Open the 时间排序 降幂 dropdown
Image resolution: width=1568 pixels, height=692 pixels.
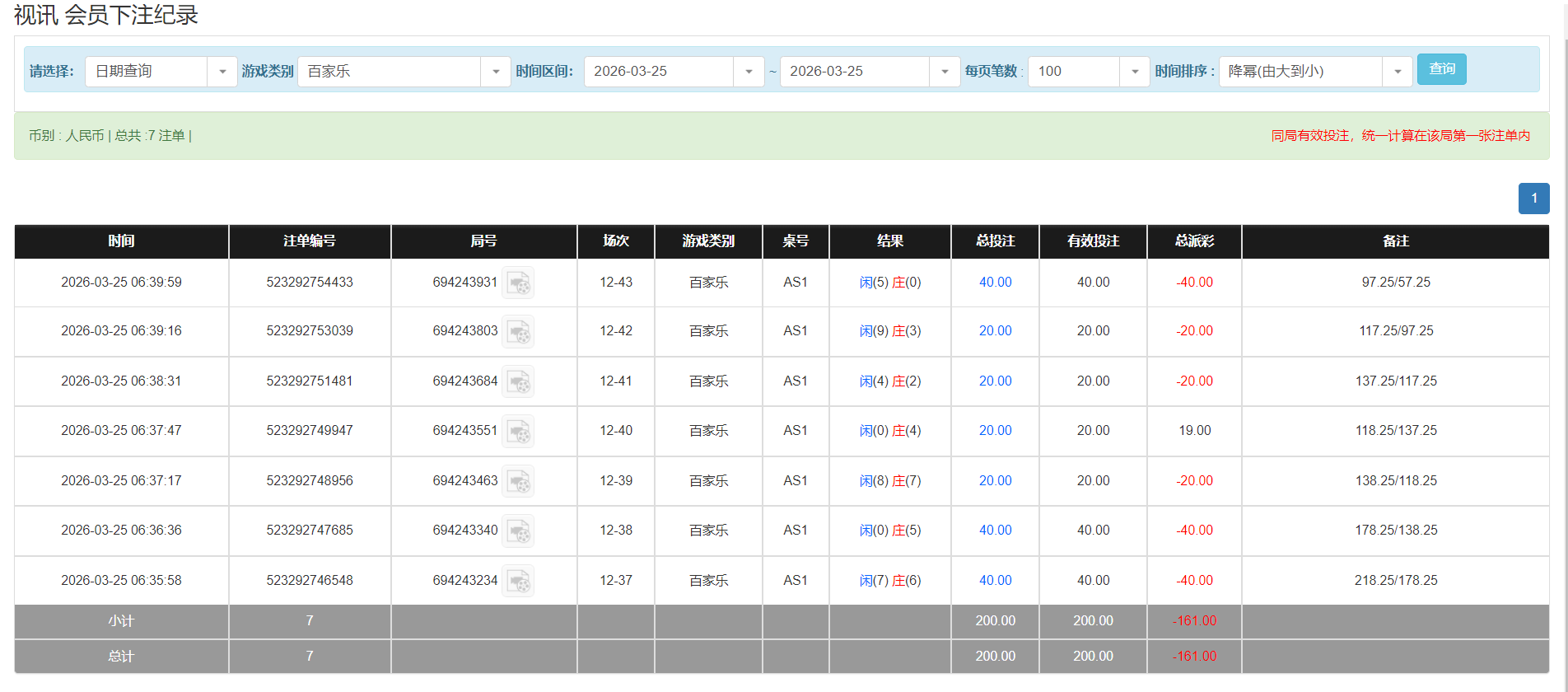pyautogui.click(x=1397, y=72)
